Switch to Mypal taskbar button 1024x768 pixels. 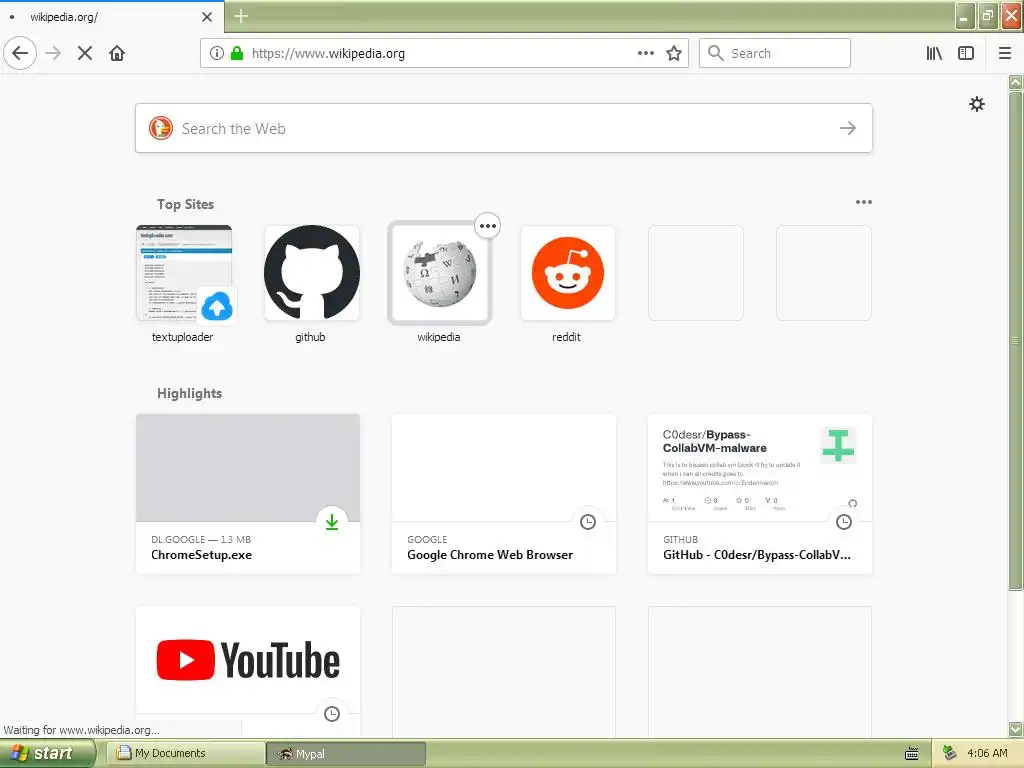point(347,754)
